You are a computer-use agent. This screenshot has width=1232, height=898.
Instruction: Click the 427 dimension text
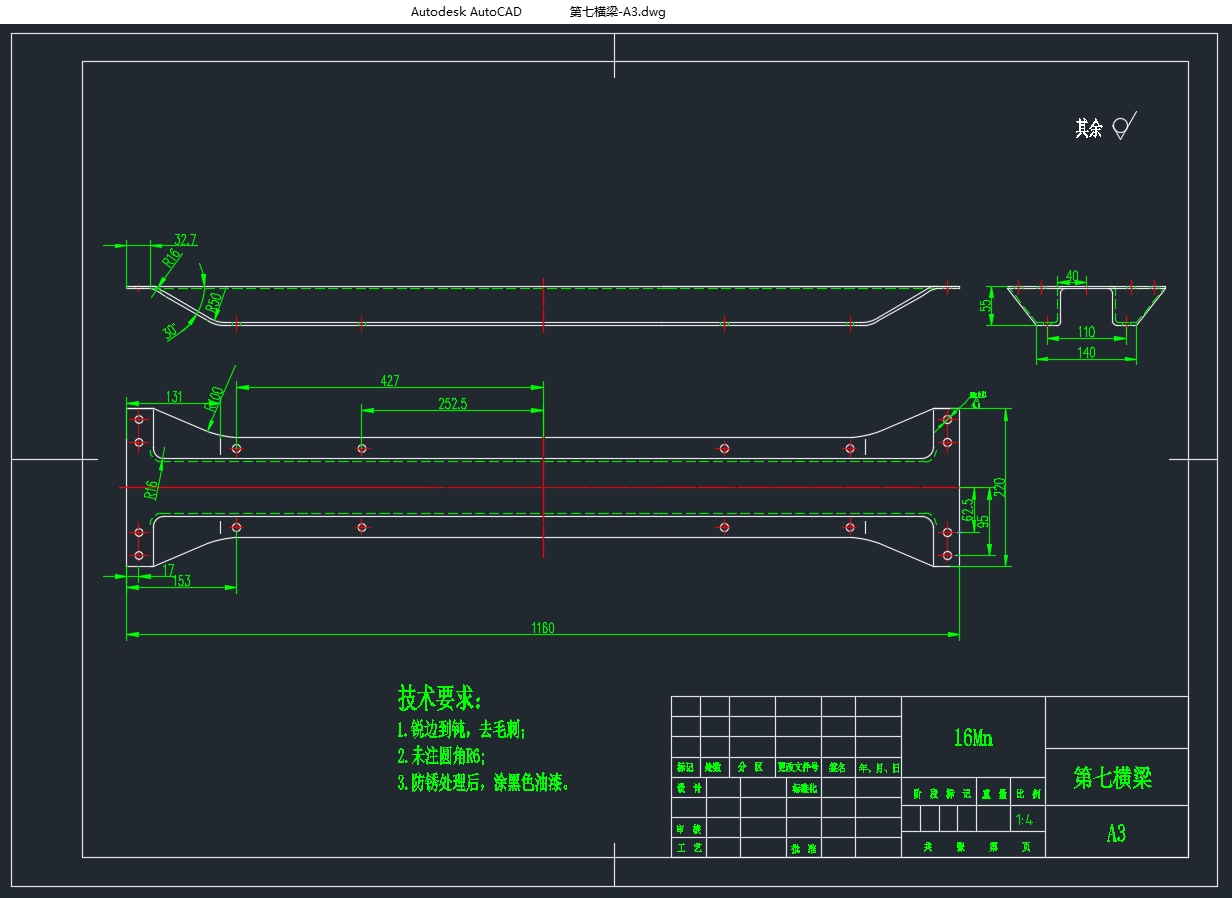pyautogui.click(x=389, y=380)
